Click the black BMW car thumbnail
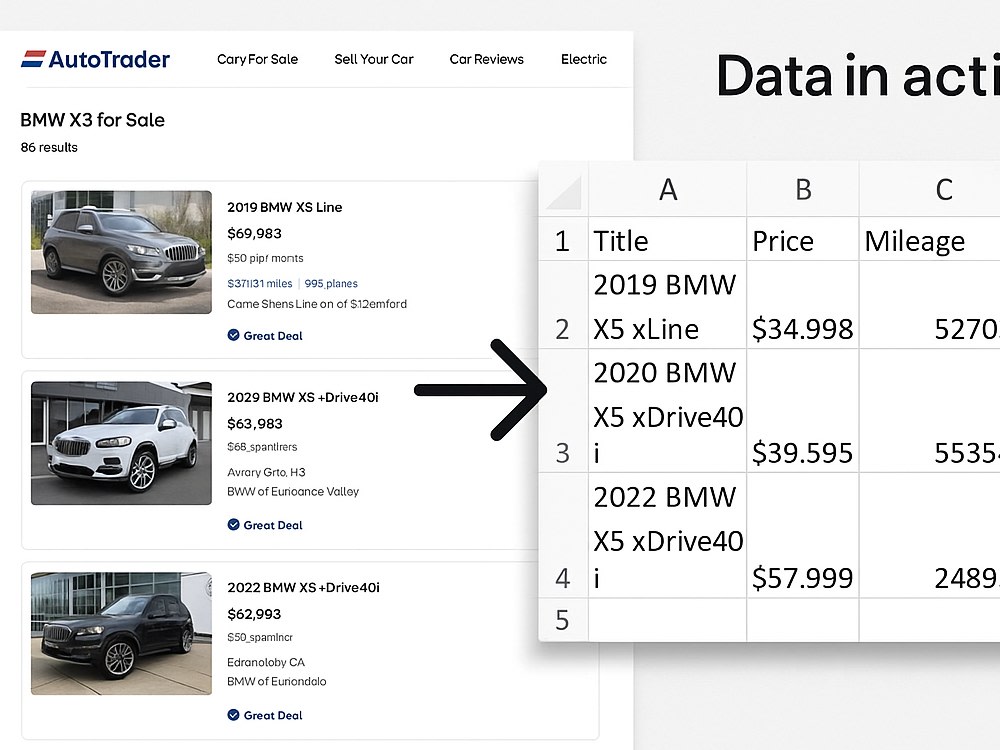The image size is (1000, 750). (121, 633)
